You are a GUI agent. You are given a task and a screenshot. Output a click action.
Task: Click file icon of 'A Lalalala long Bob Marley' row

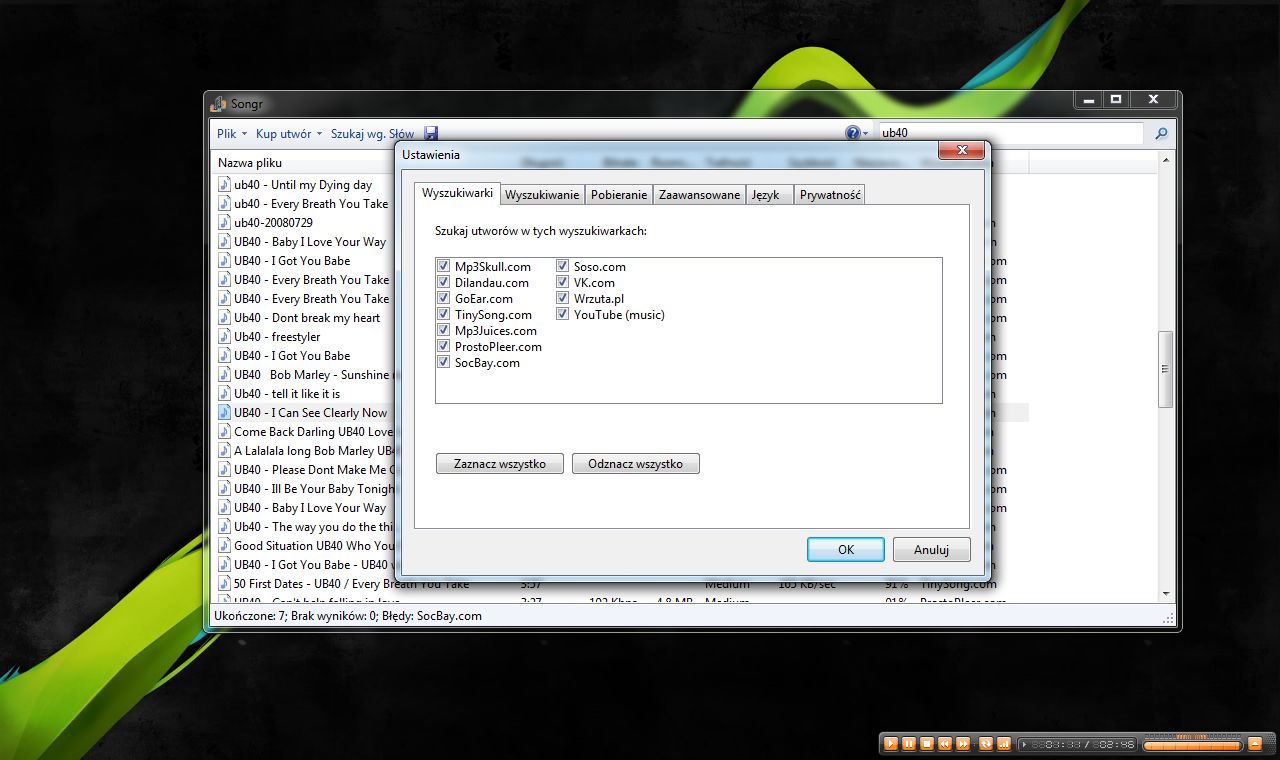pos(225,451)
